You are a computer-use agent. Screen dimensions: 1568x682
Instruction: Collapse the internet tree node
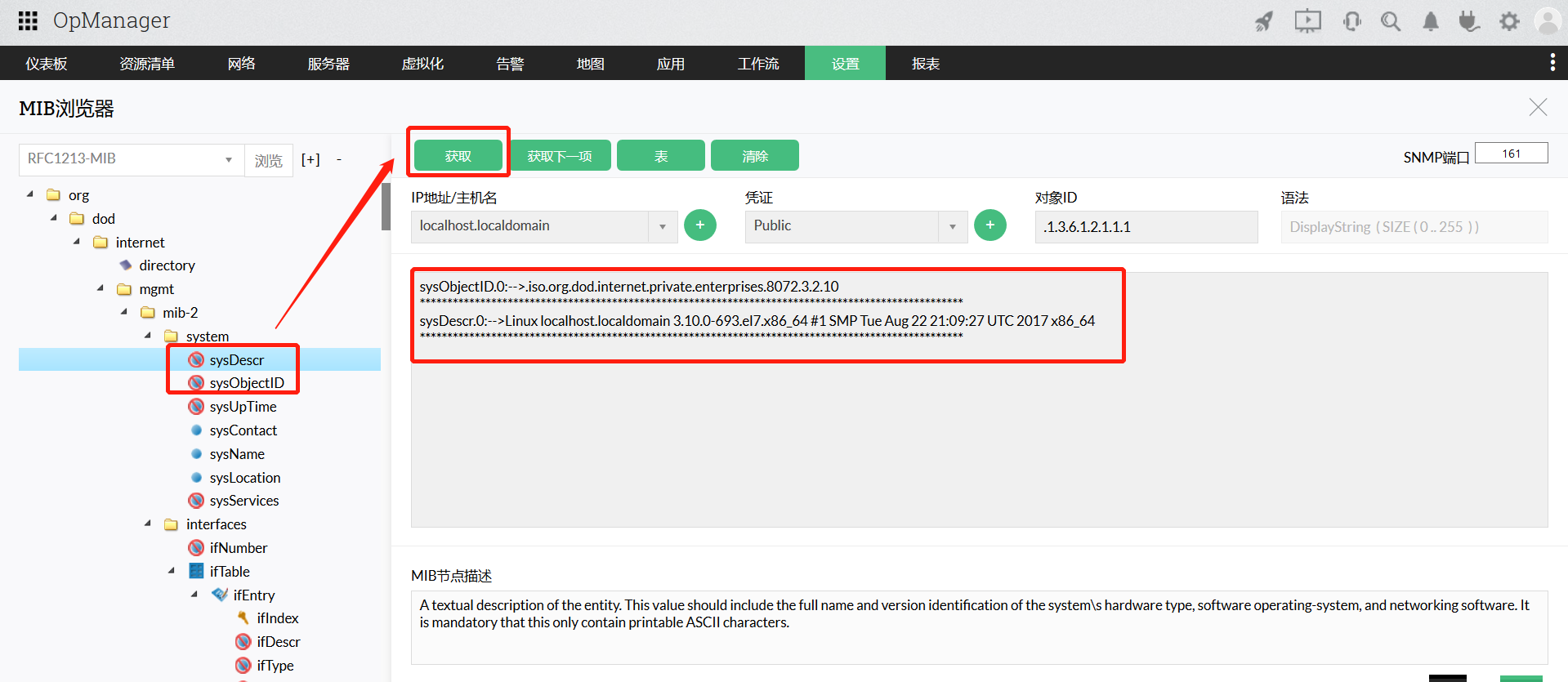click(77, 242)
